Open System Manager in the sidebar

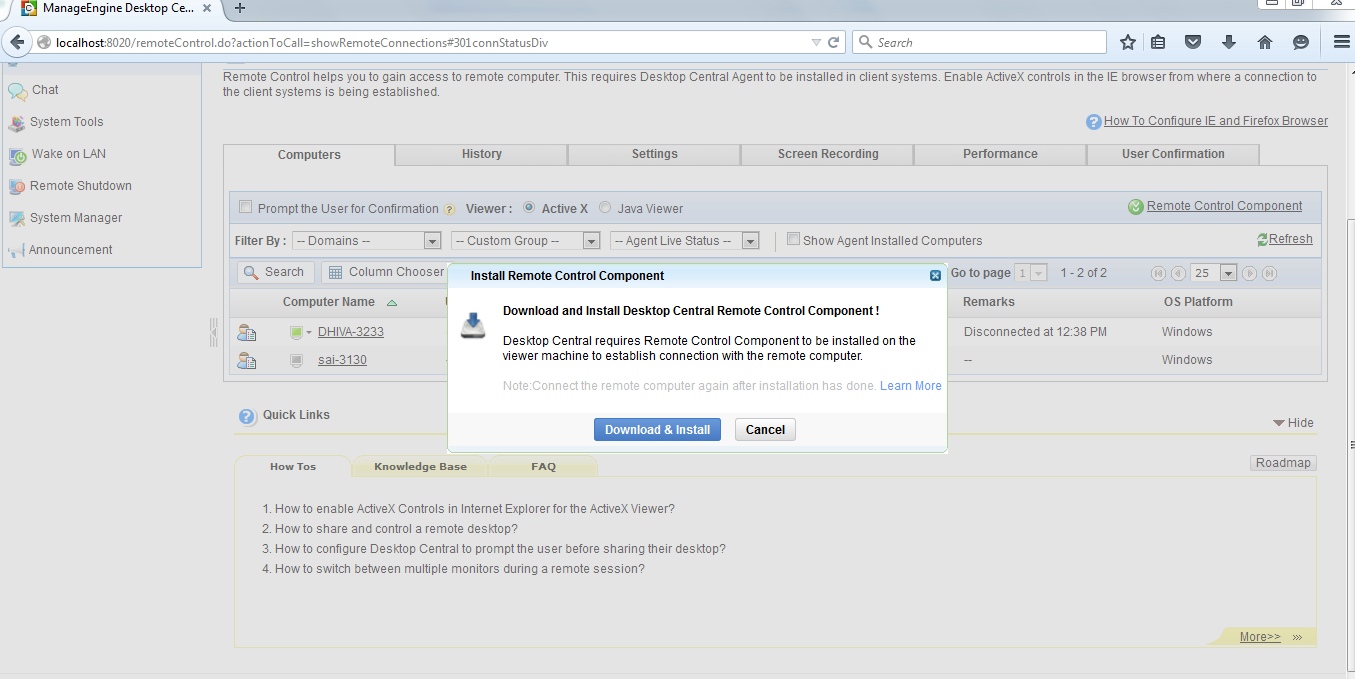(x=75, y=218)
